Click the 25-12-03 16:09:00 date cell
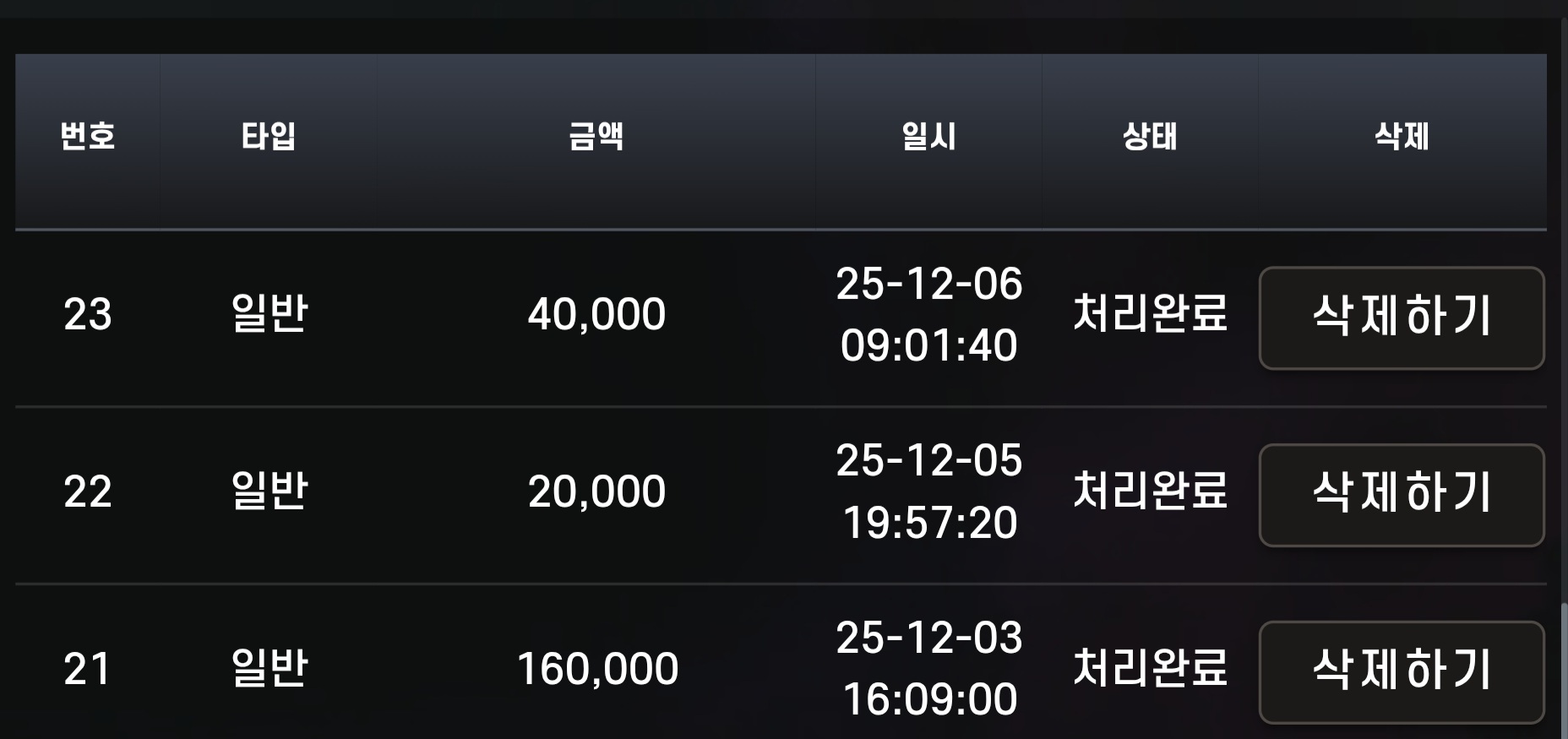The width and height of the screenshot is (1568, 739). coord(929,668)
